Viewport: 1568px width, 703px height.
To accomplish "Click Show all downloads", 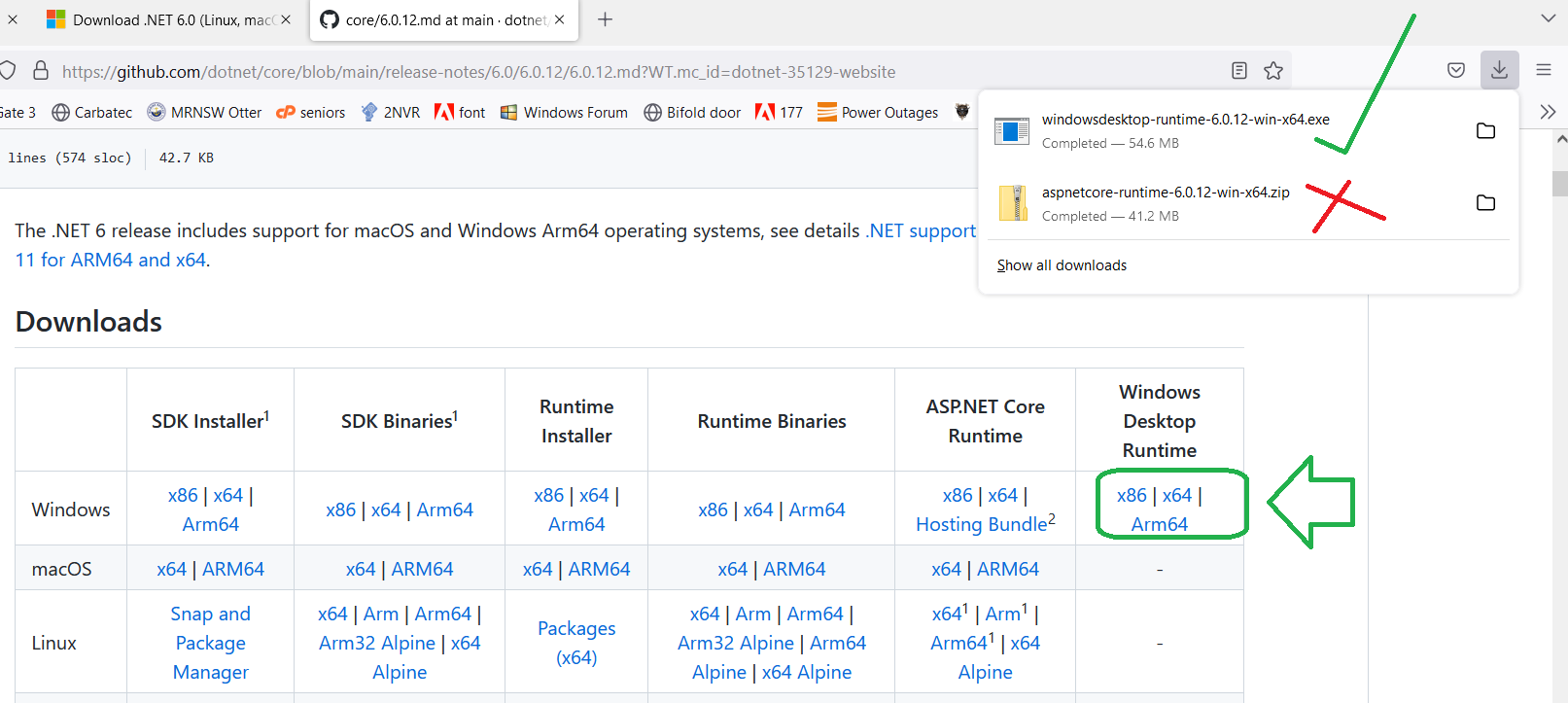I will click(x=1062, y=265).
